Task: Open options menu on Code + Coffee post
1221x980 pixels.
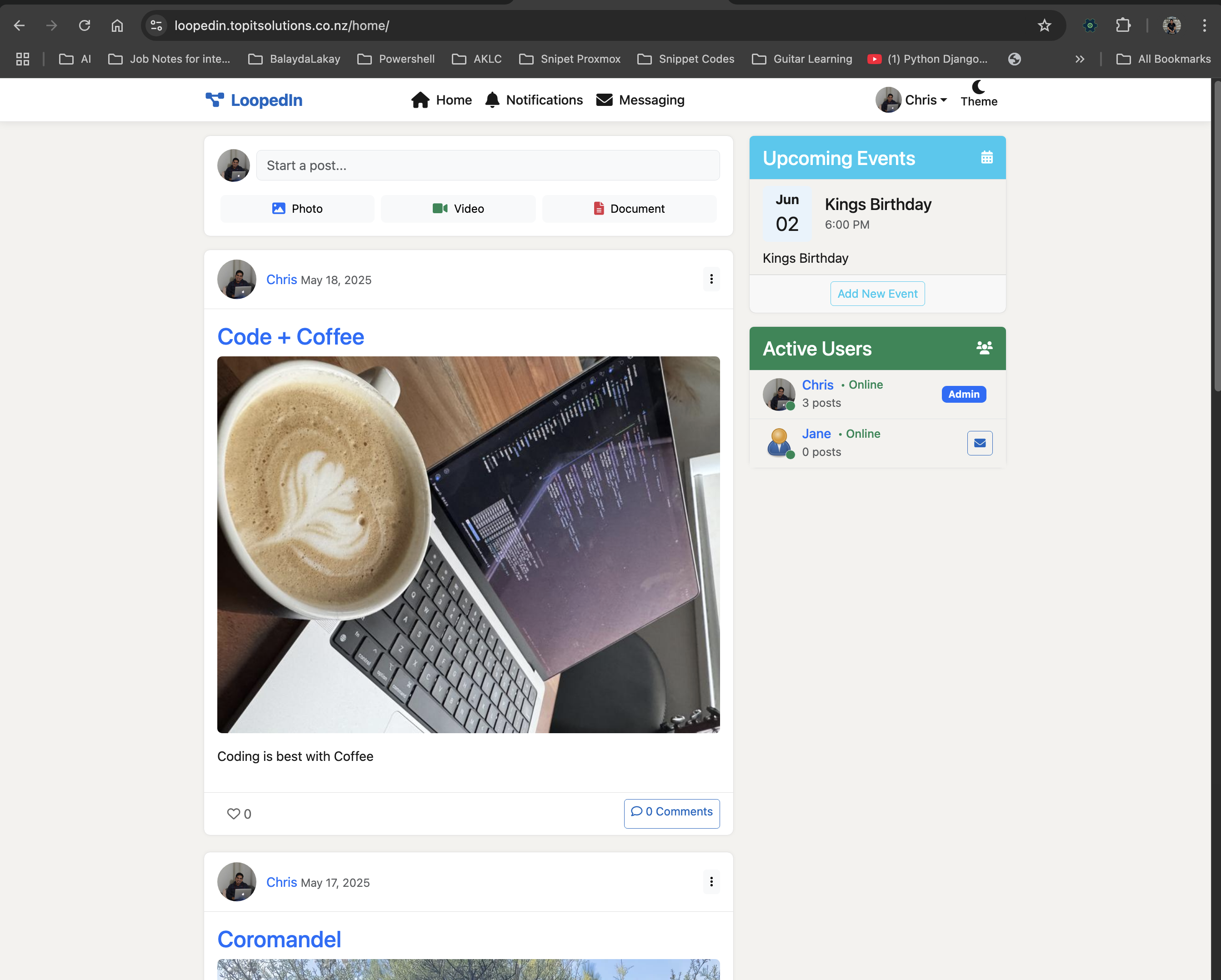Action: pyautogui.click(x=711, y=279)
